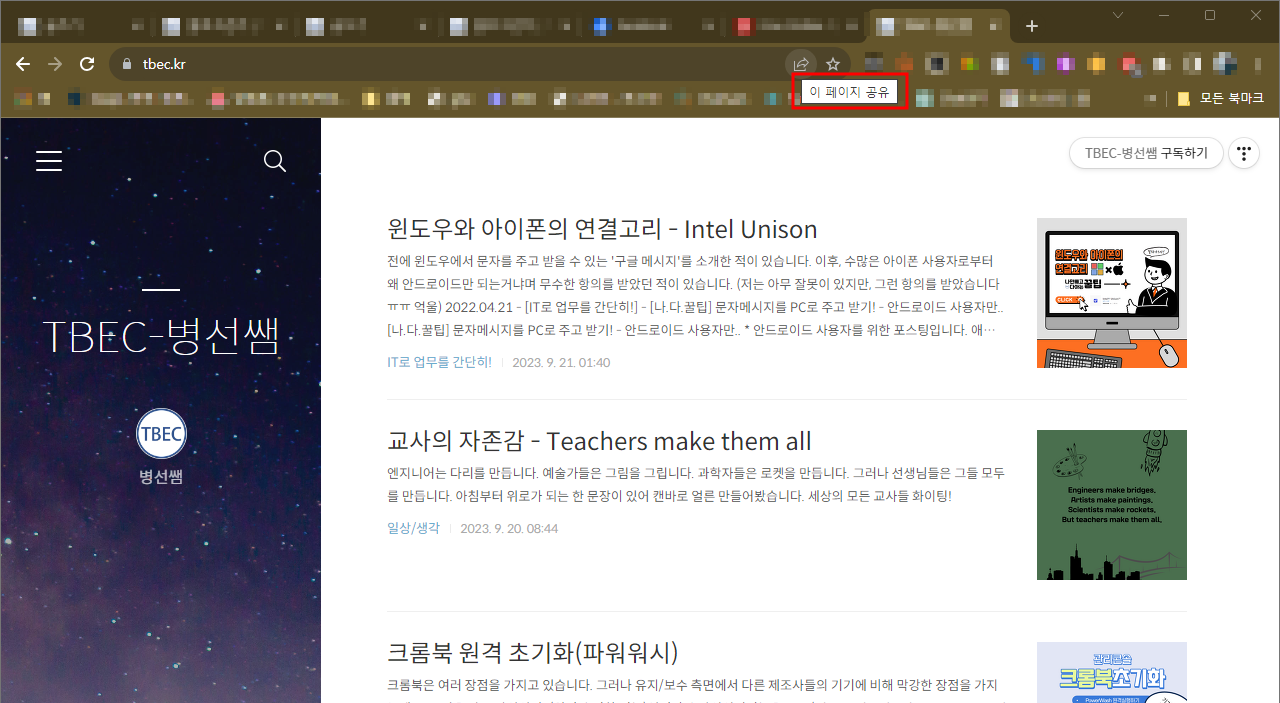Image resolution: width=1280 pixels, height=703 pixels.
Task: Open a new browser tab with plus
Action: [1032, 26]
